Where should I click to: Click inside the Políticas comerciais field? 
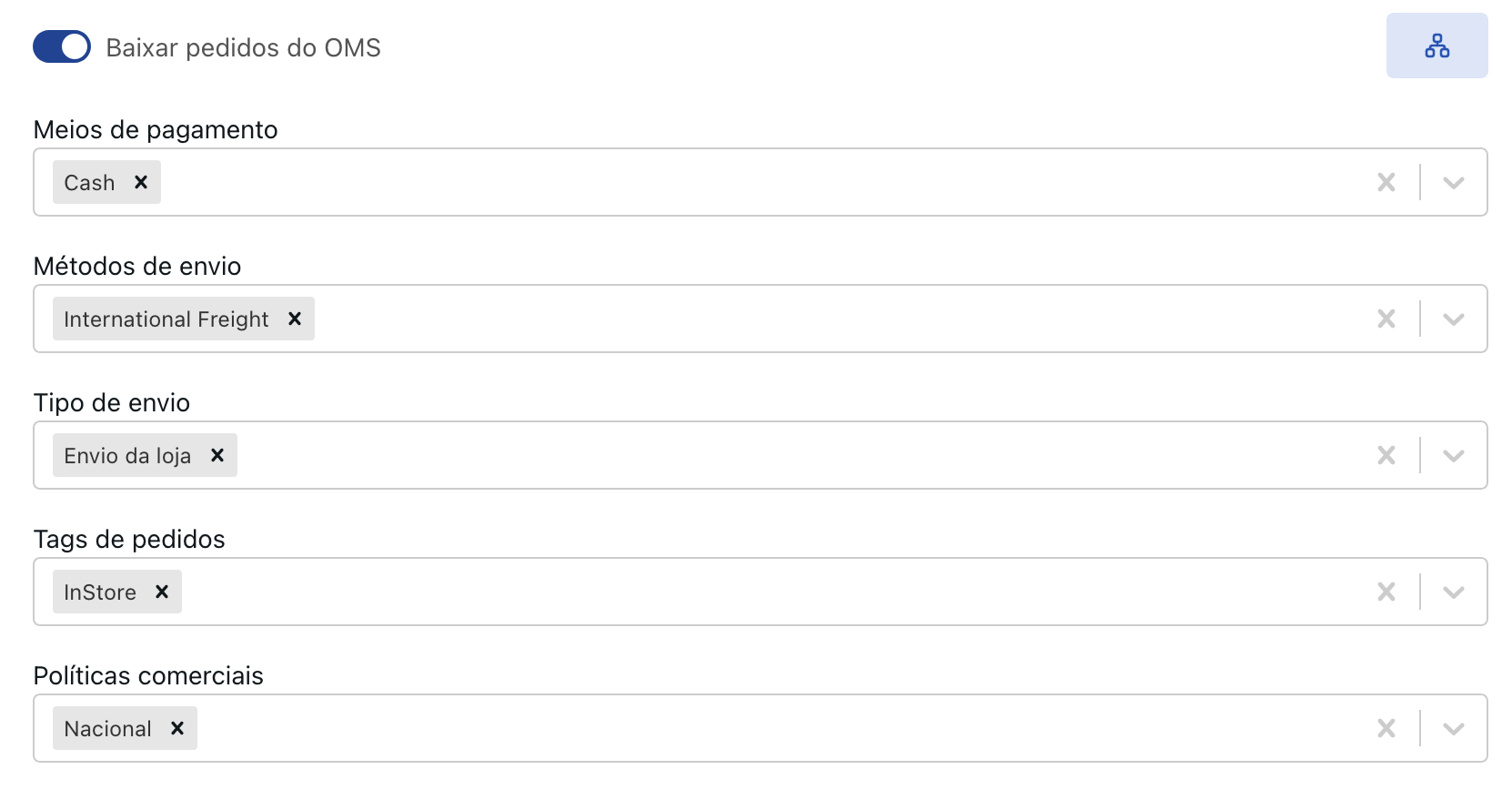(x=728, y=728)
